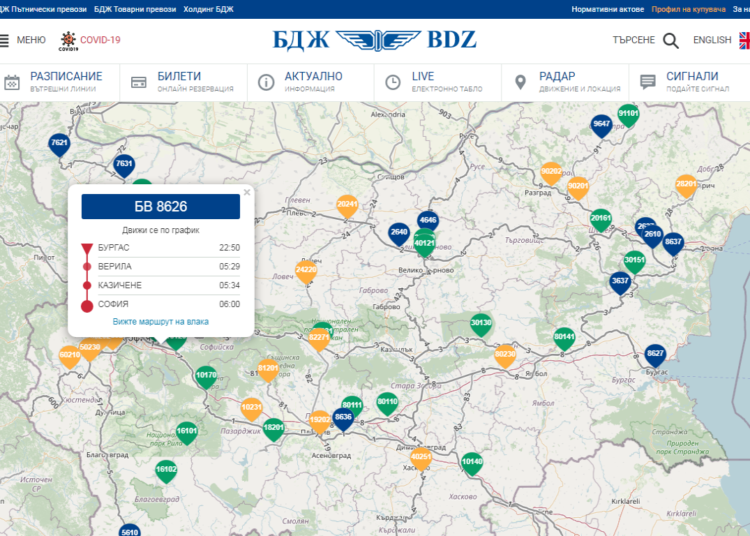
Task: Click train marker 7621
Action: [59, 144]
